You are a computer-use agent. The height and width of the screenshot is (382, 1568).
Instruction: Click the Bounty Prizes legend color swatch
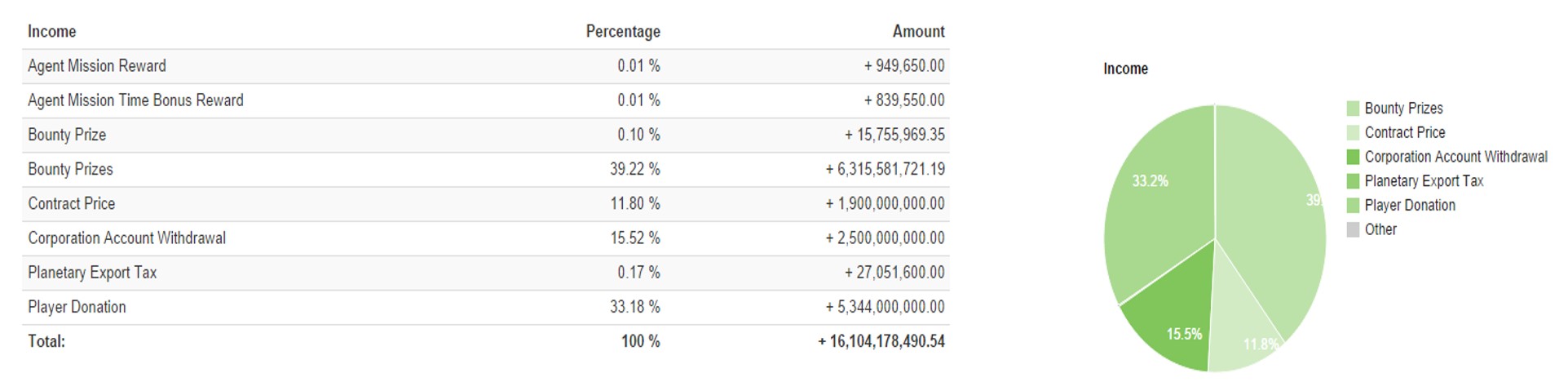click(1353, 109)
